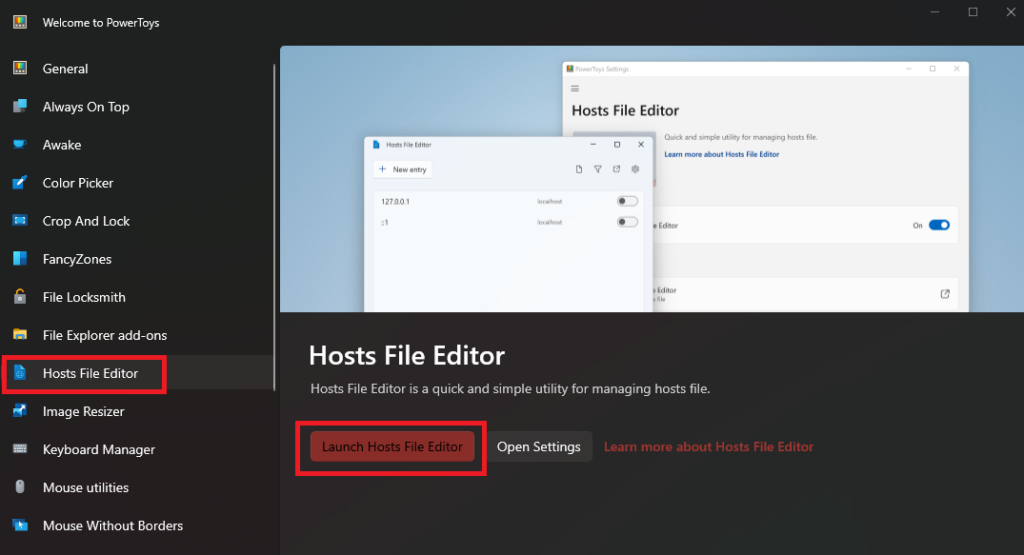This screenshot has width=1024, height=555.
Task: Click the File Locksmith padlock icon
Action: click(x=20, y=296)
